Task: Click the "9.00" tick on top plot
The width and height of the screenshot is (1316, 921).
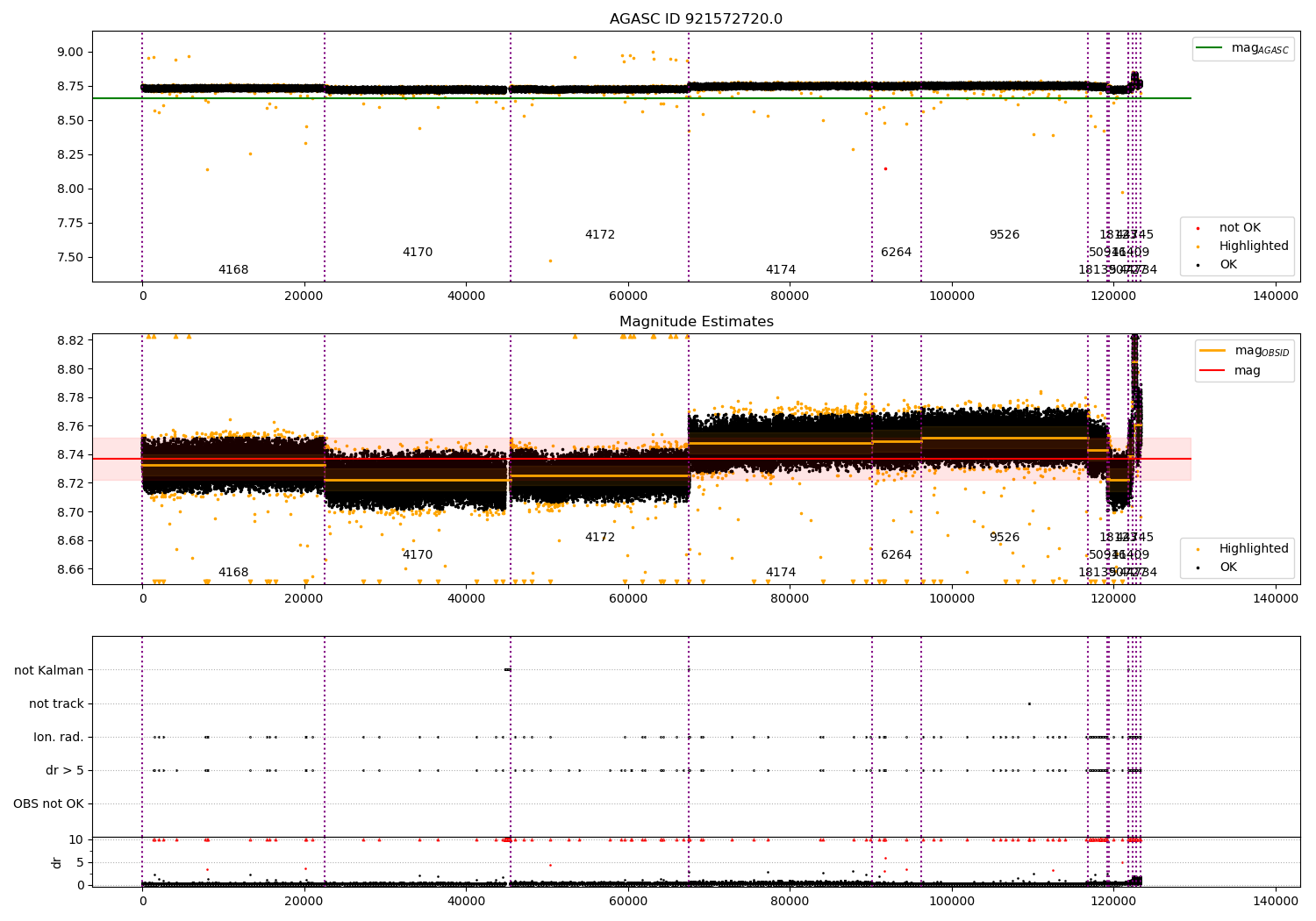Action: (x=70, y=52)
